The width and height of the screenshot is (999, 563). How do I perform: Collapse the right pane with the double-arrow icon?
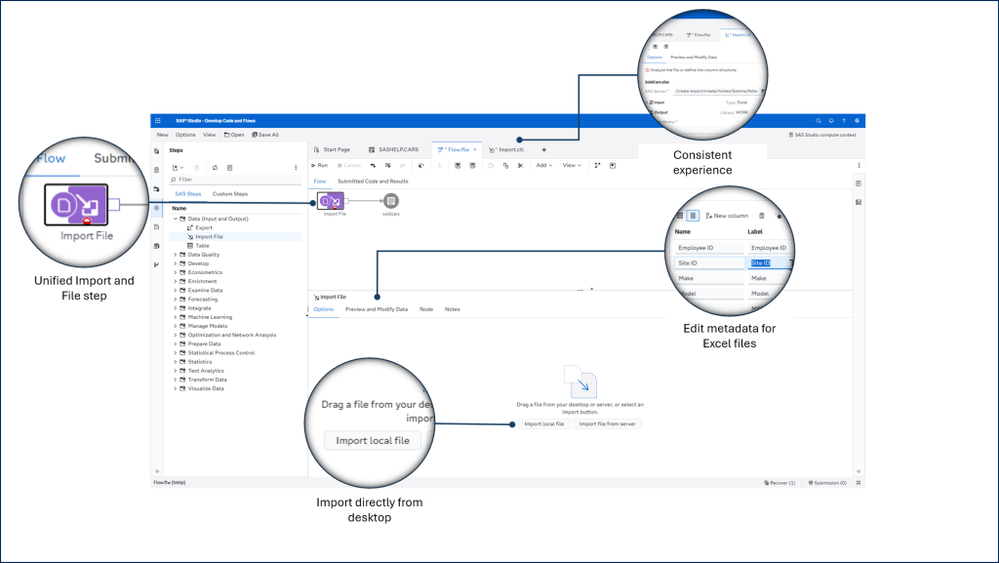859,472
